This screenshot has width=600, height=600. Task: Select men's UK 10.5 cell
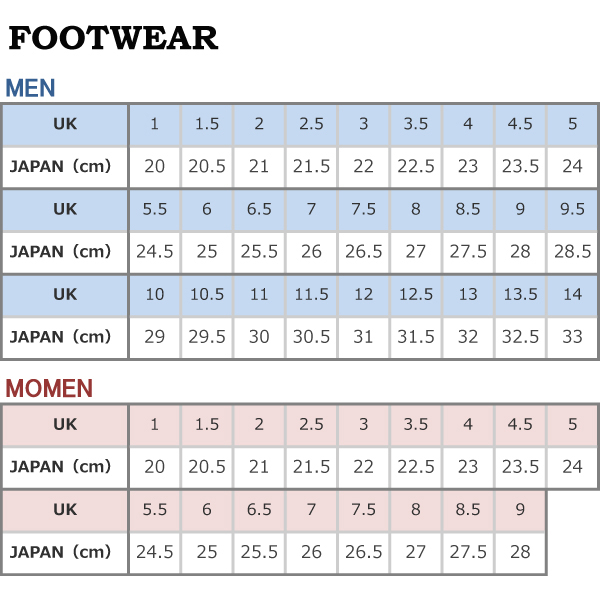(207, 295)
